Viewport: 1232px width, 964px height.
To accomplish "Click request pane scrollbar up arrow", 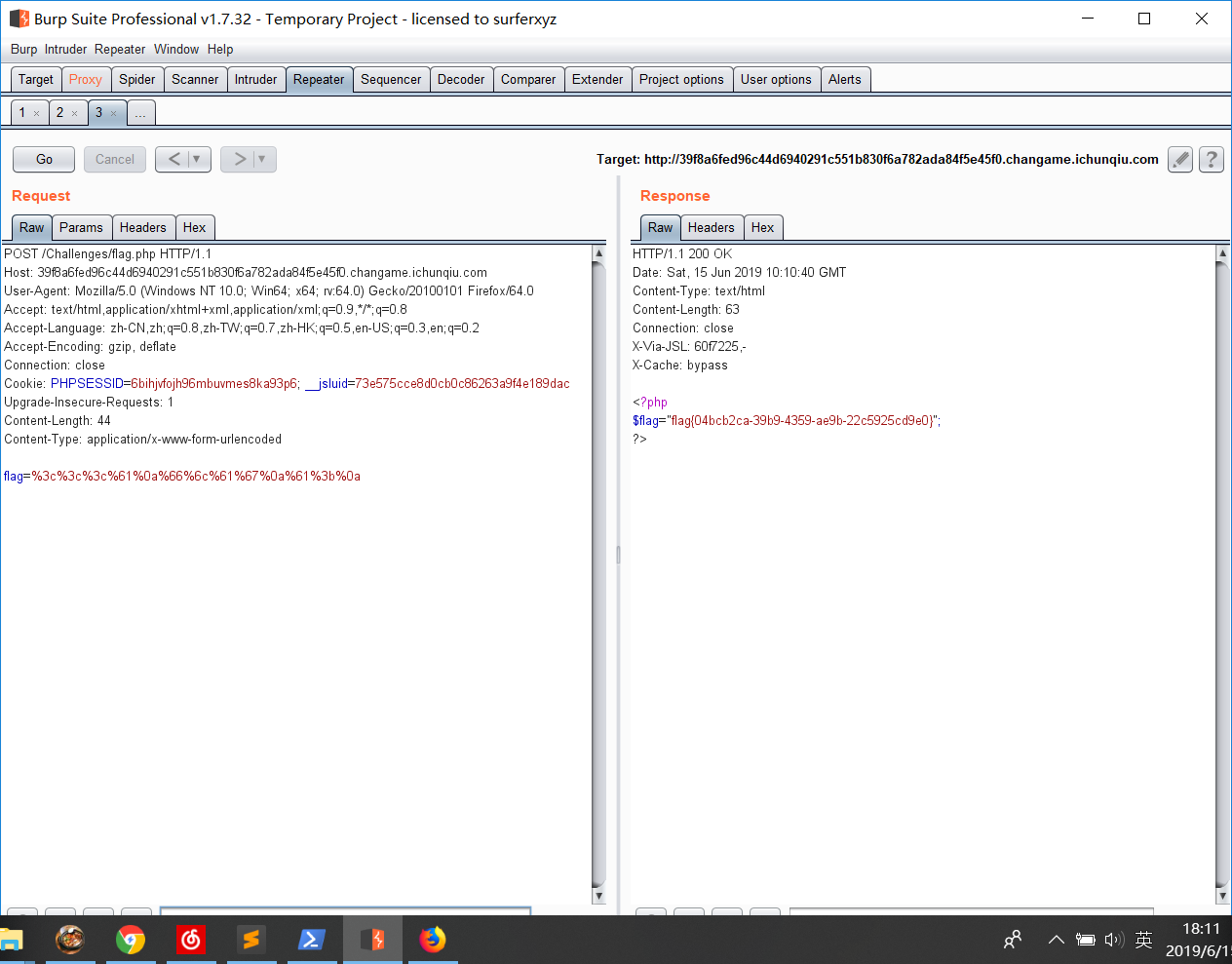I will coord(598,253).
